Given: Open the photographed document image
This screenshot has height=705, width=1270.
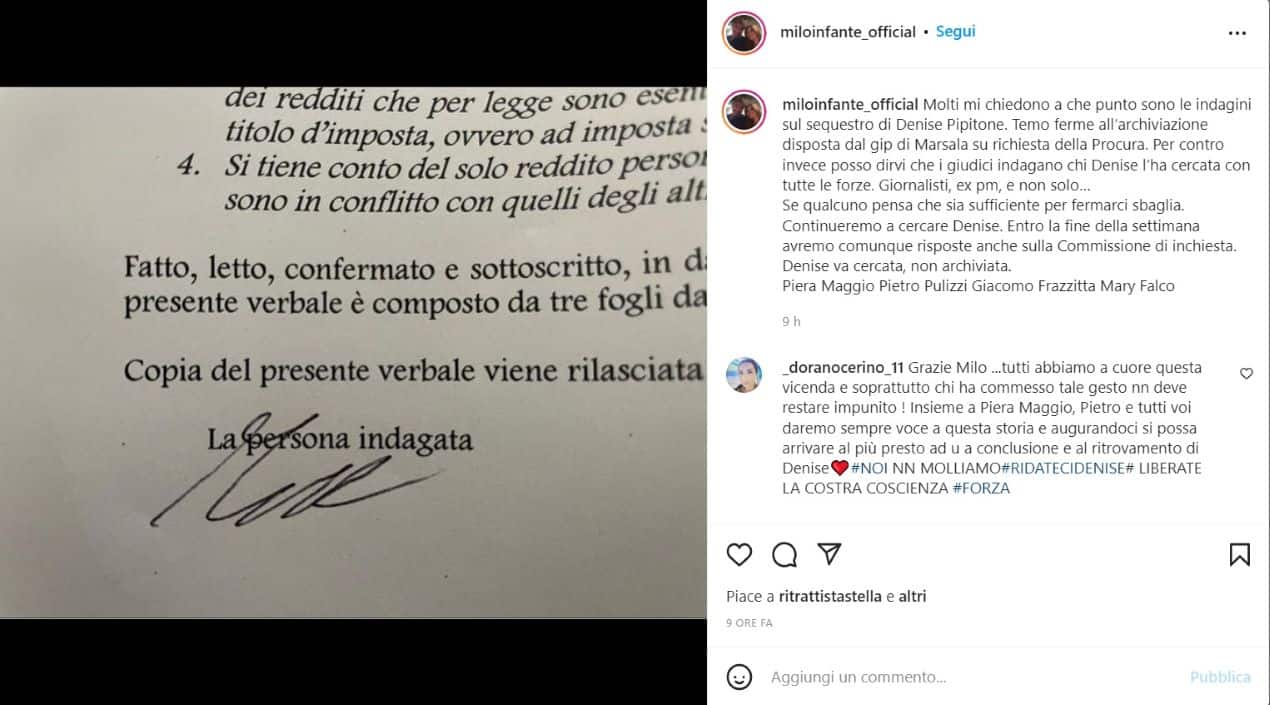Looking at the screenshot, I should [x=353, y=352].
